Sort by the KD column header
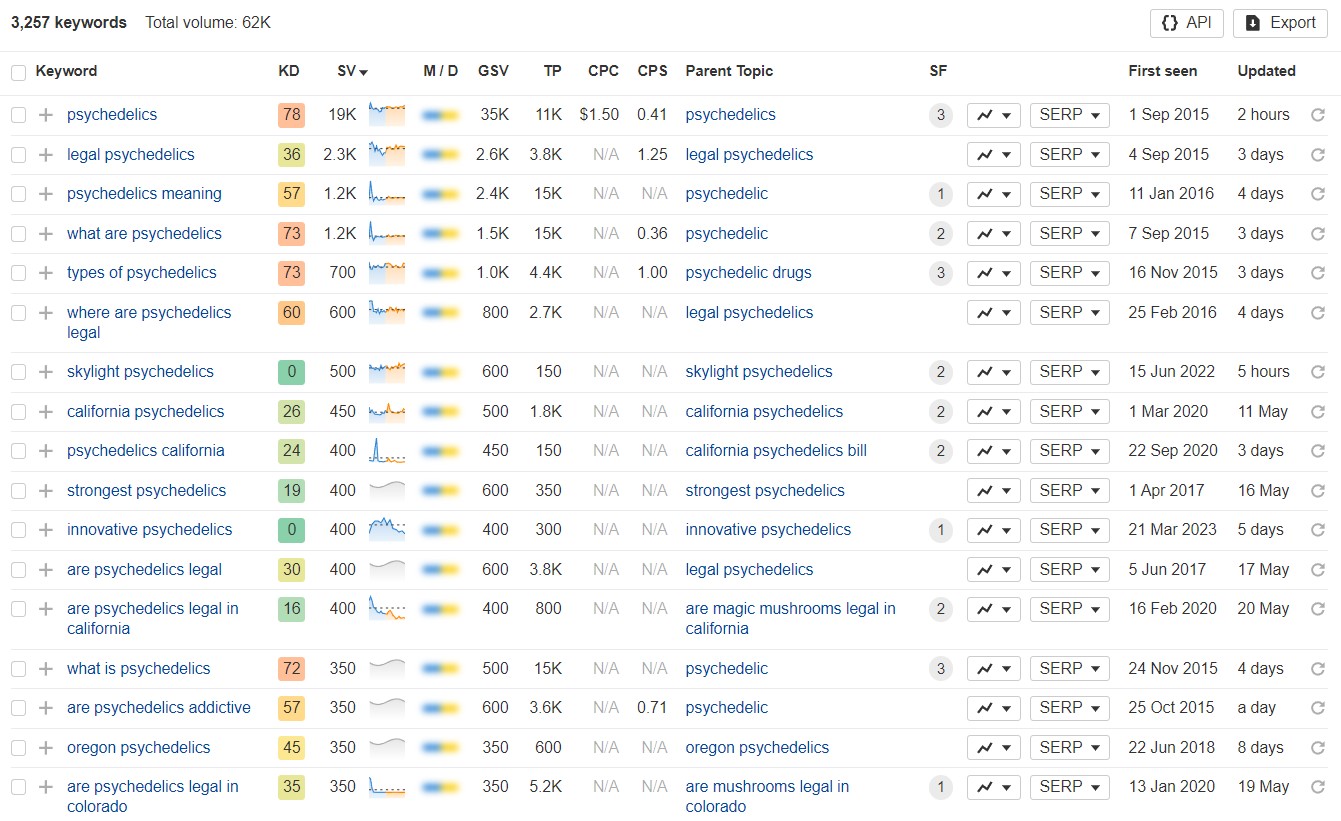This screenshot has width=1341, height=821. 288,71
